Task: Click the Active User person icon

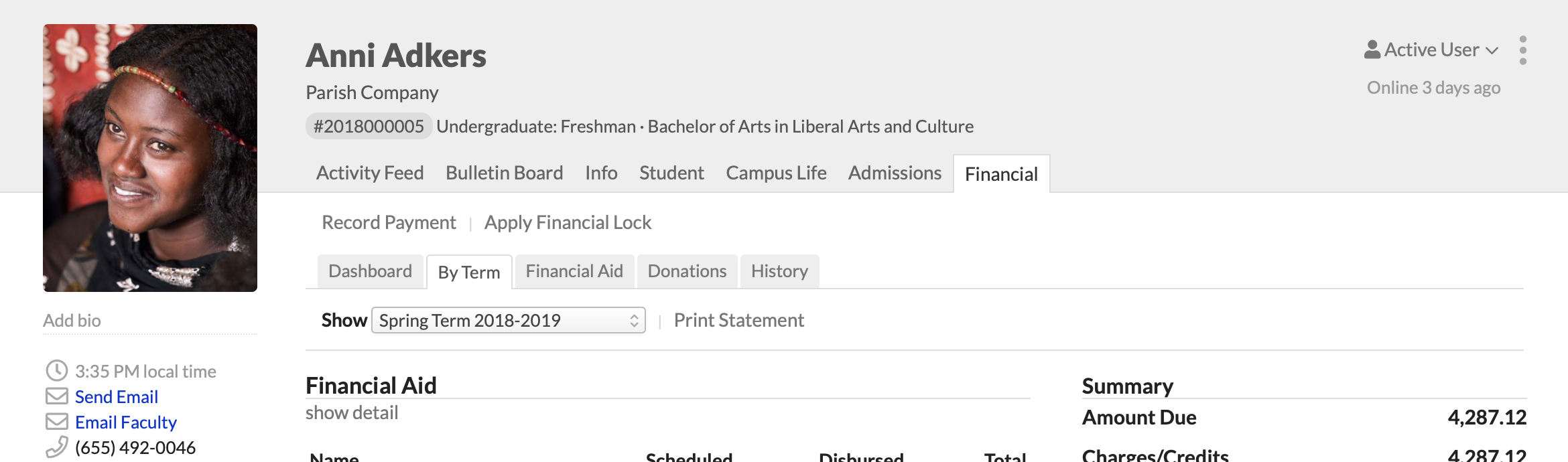Action: [1372, 50]
